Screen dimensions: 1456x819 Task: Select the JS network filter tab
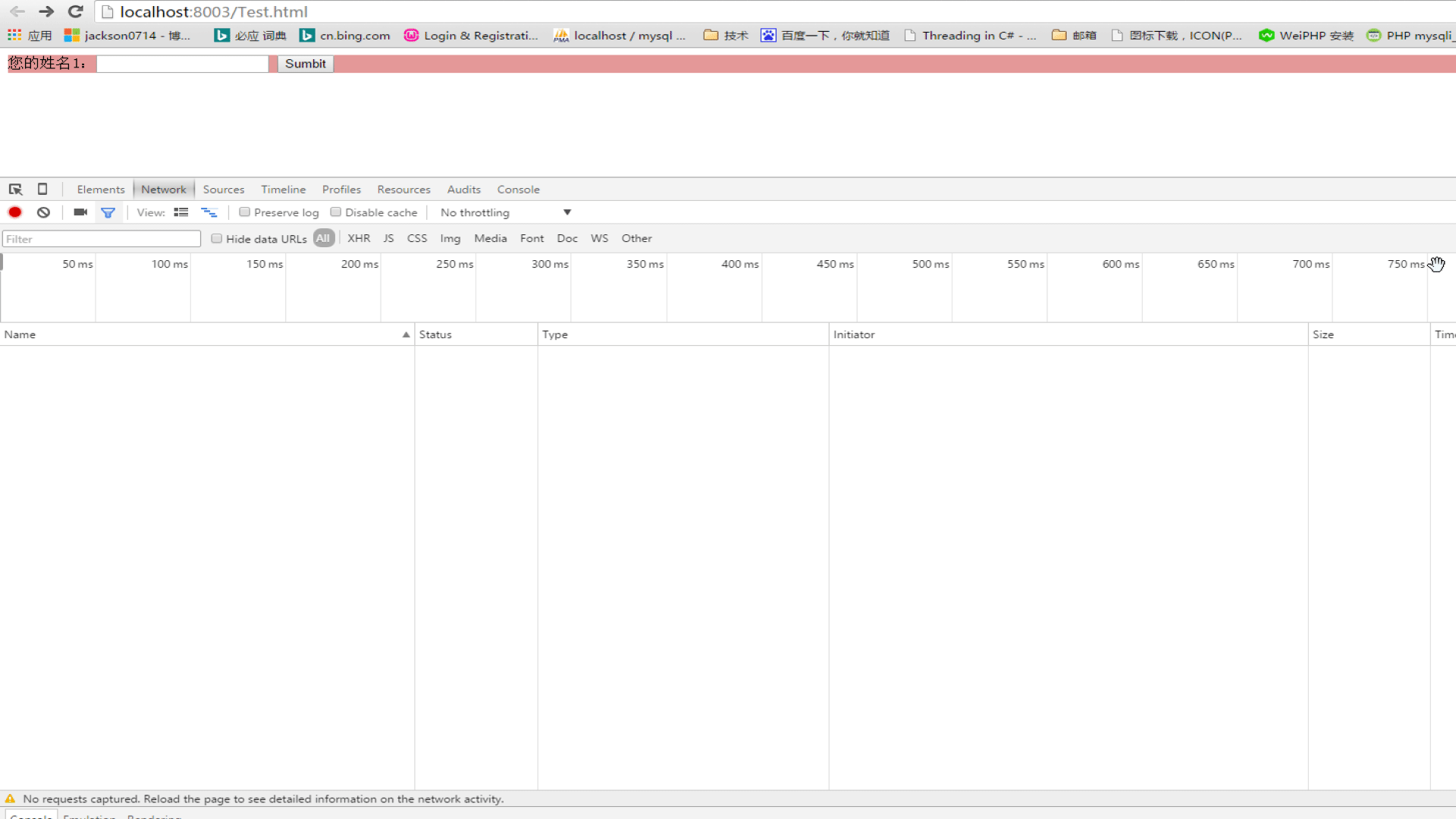coord(388,237)
